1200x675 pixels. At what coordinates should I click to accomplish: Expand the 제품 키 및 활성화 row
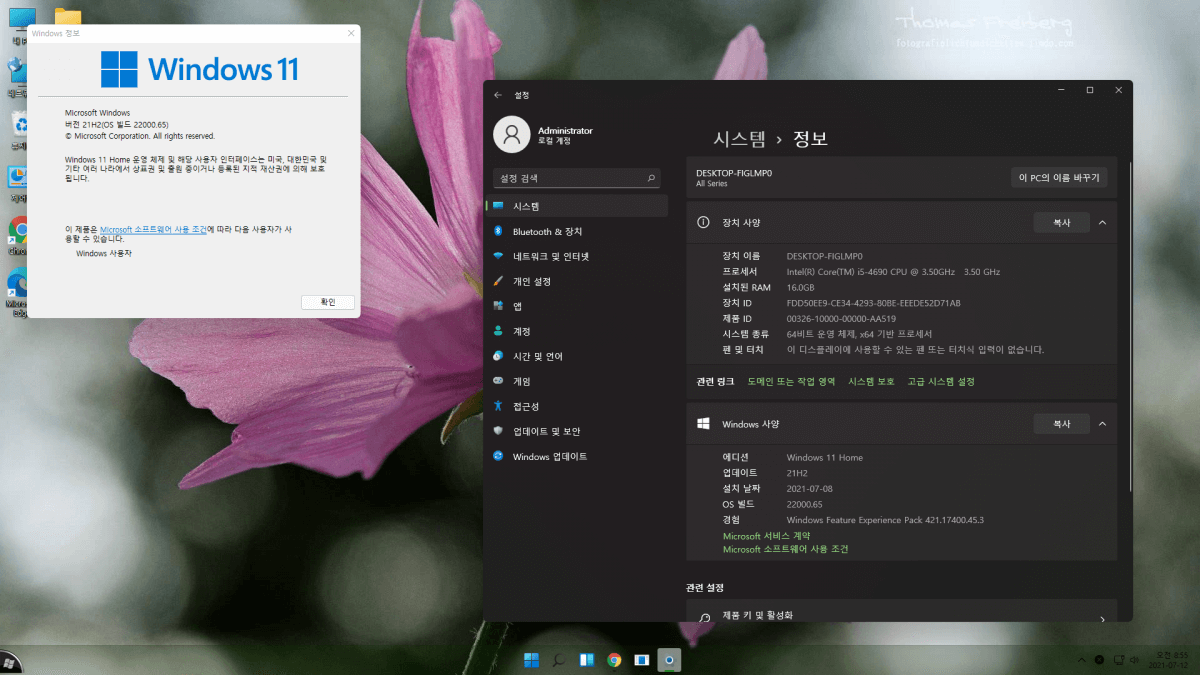(901, 612)
